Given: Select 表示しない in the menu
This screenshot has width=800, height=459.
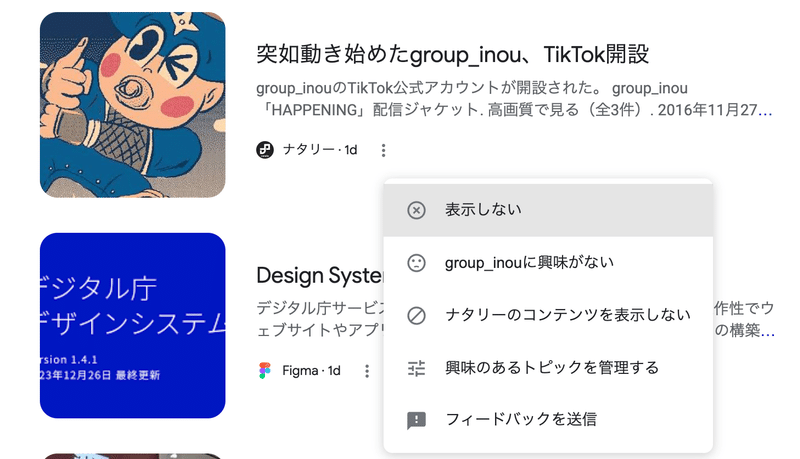Looking at the screenshot, I should coord(548,210).
